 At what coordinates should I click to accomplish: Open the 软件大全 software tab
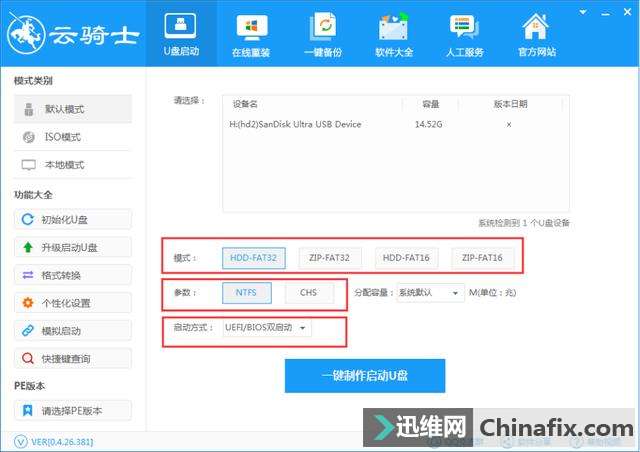click(x=394, y=35)
